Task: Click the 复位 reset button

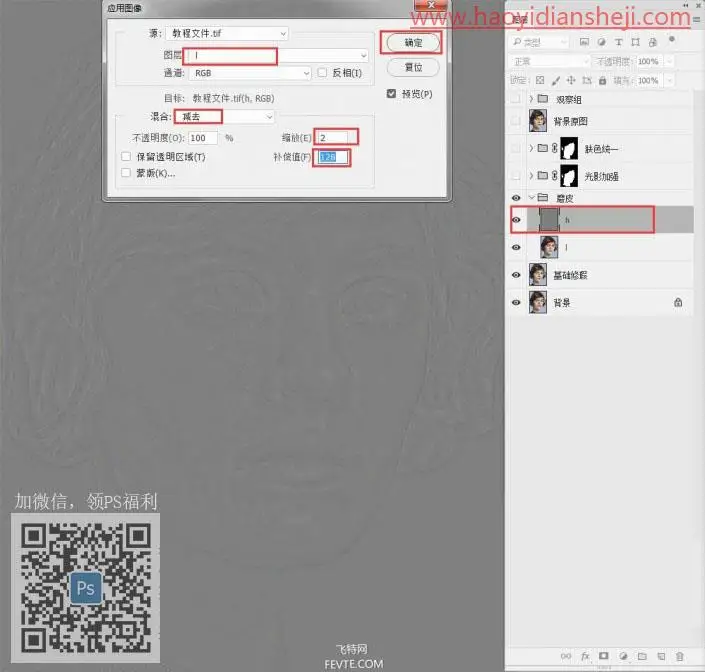Action: pyautogui.click(x=413, y=67)
